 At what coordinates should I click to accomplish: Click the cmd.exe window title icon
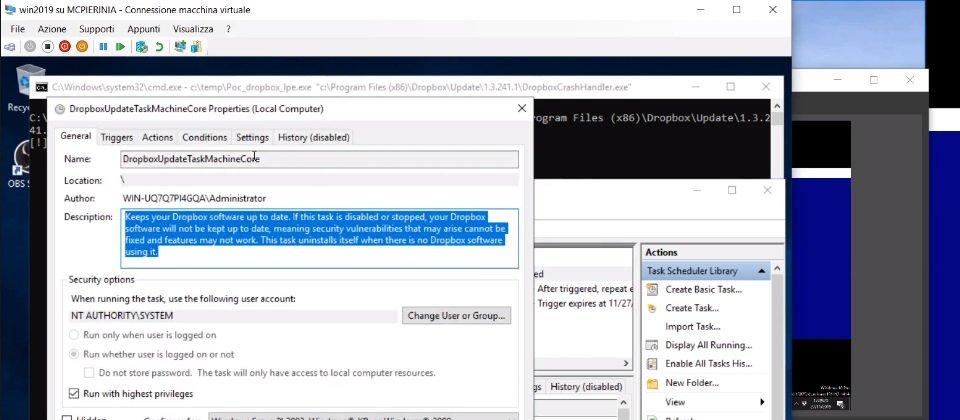click(41, 88)
